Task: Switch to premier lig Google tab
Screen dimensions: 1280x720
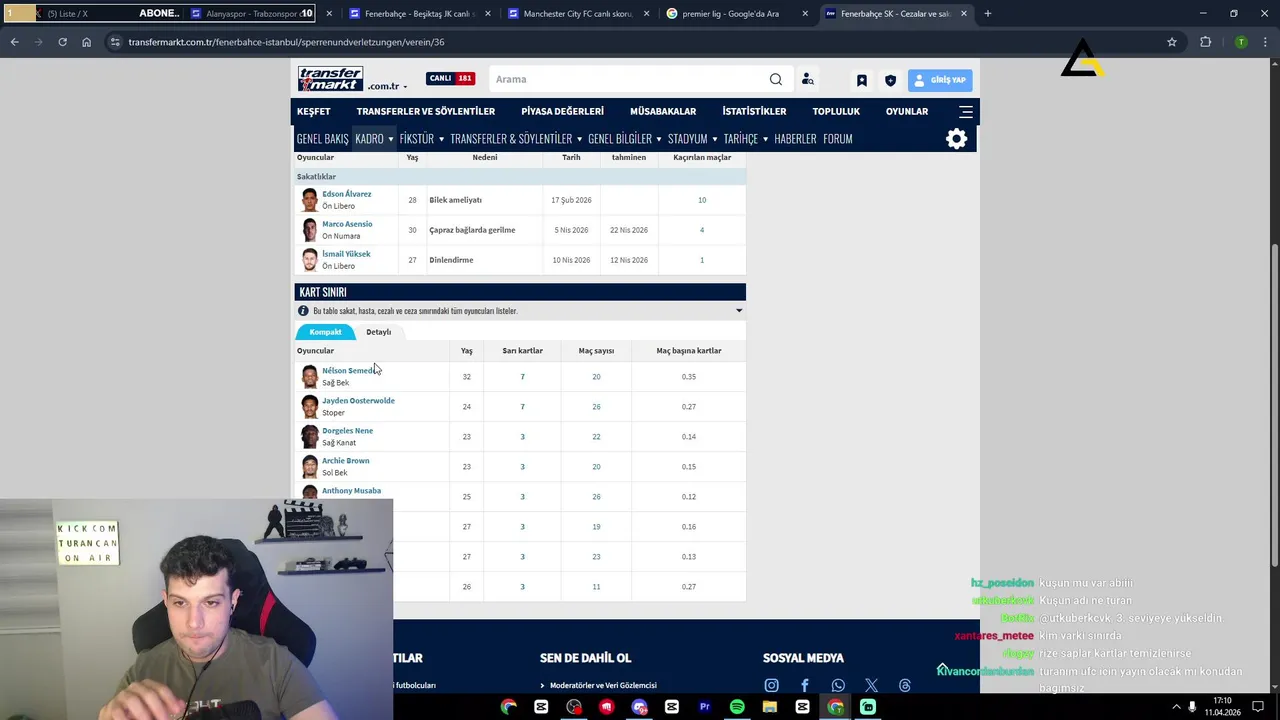Action: [737, 14]
